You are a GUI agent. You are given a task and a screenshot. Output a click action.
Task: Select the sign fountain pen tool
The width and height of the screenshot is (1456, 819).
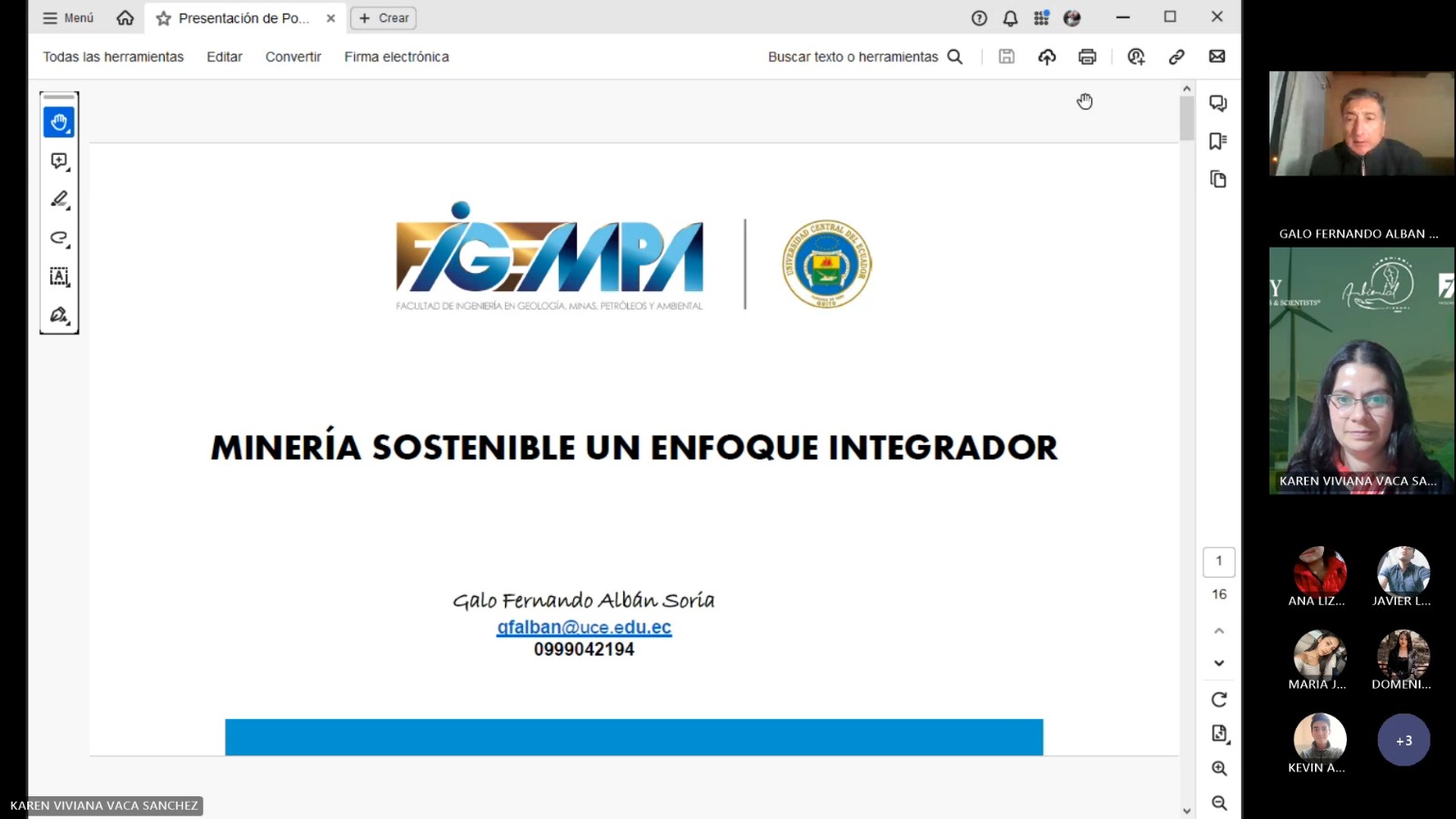pos(59,315)
